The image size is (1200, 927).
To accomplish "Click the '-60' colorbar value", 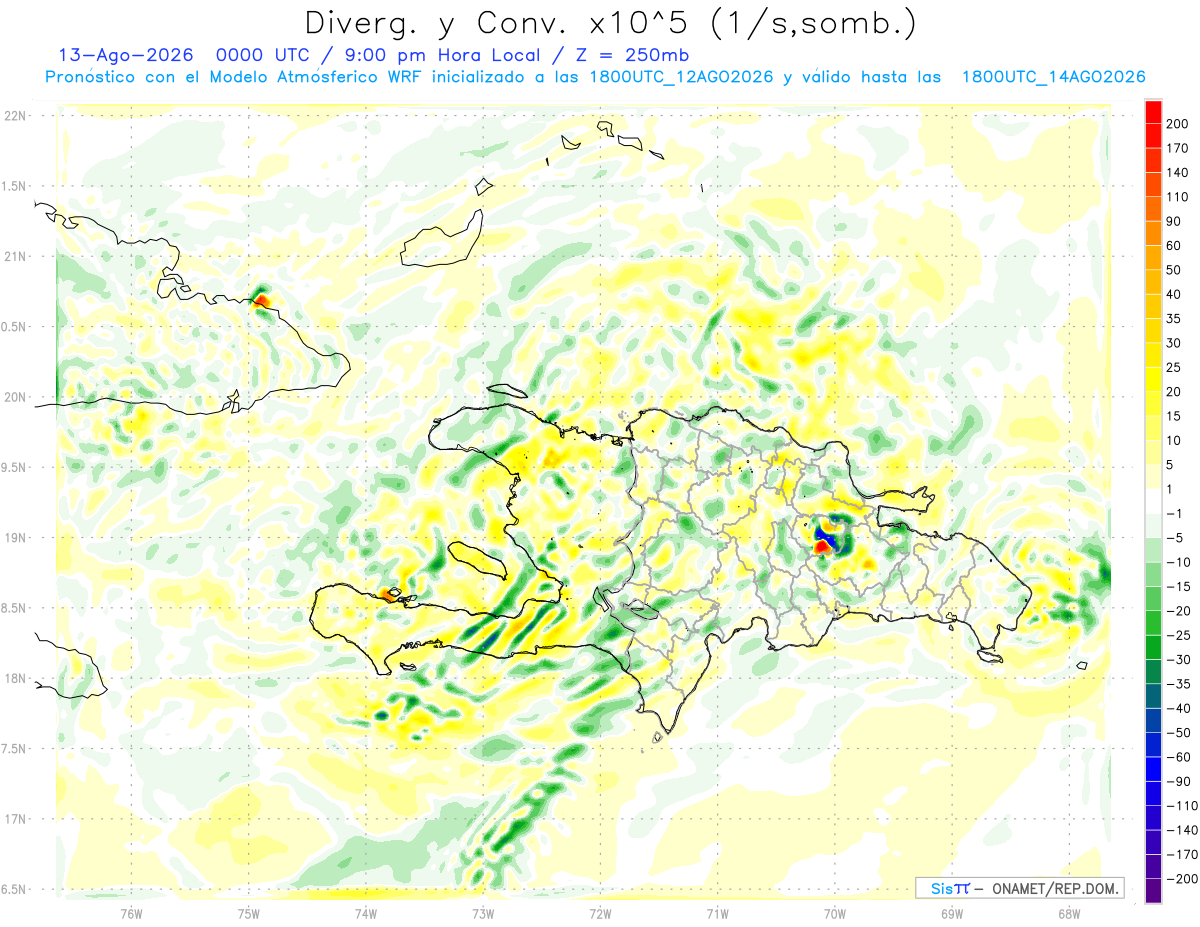I will [x=1178, y=757].
